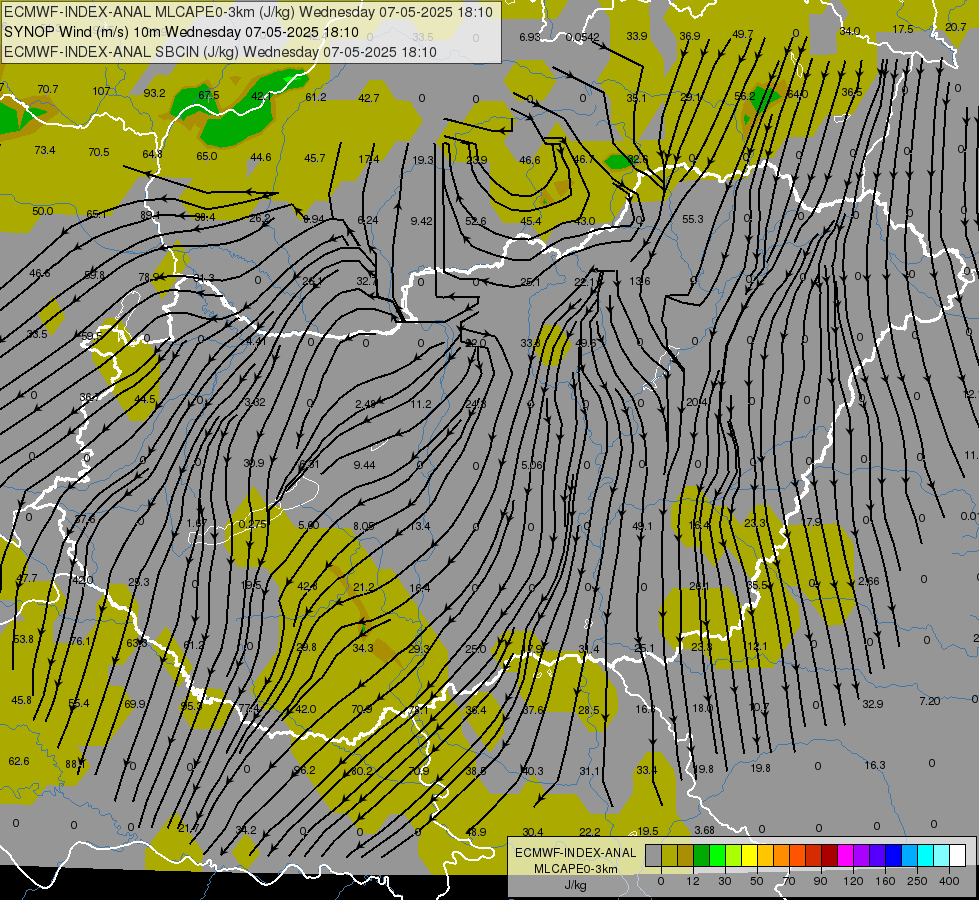
Task: Click the grid value 49.7
Action: [742, 34]
